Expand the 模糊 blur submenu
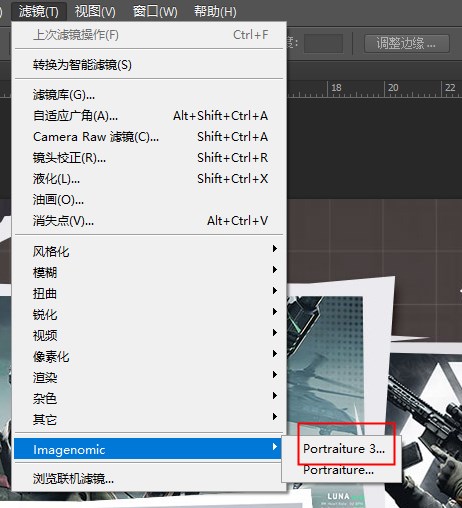The height and width of the screenshot is (508, 462). pyautogui.click(x=149, y=272)
